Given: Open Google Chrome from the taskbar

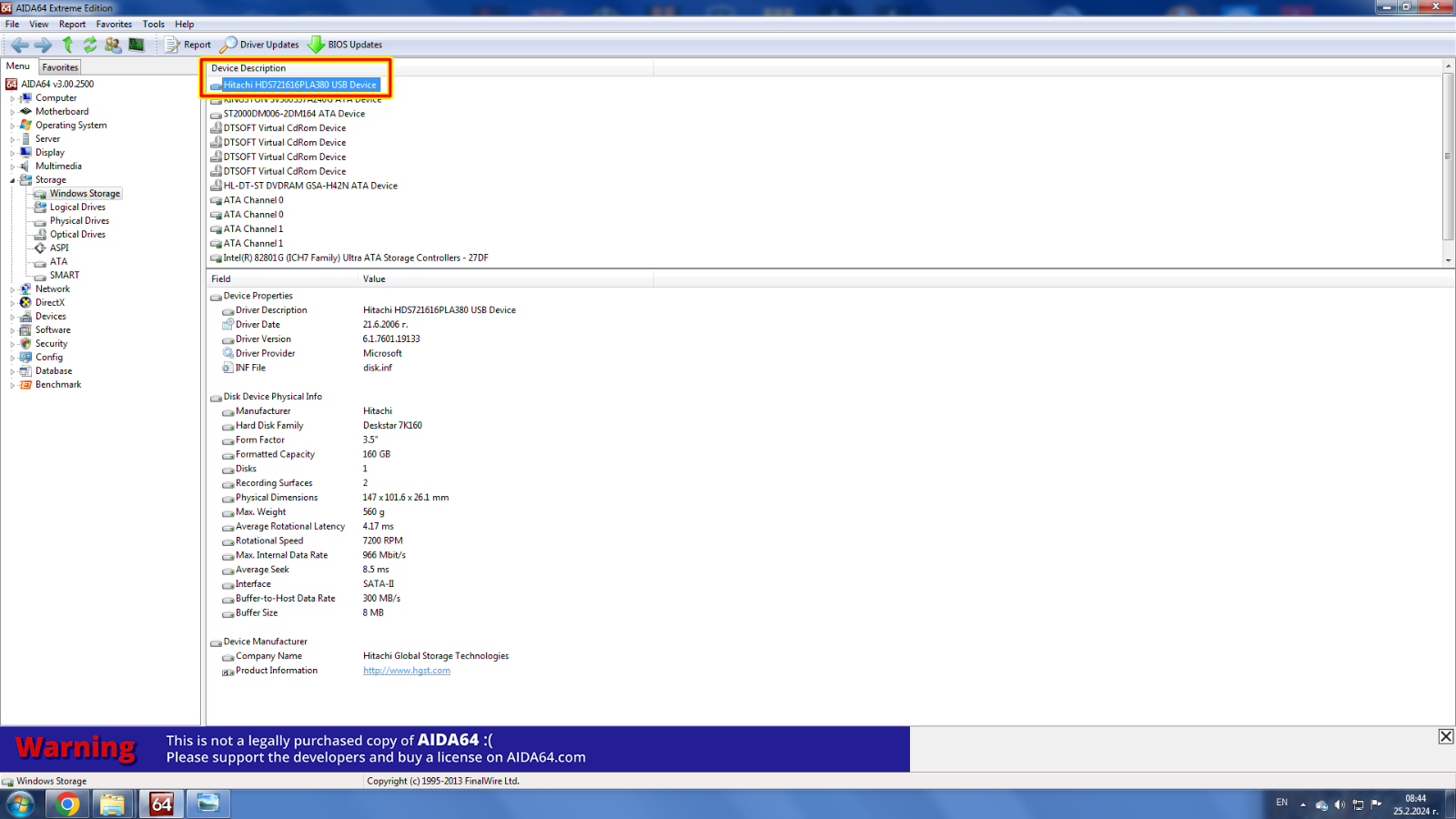Looking at the screenshot, I should [66, 804].
